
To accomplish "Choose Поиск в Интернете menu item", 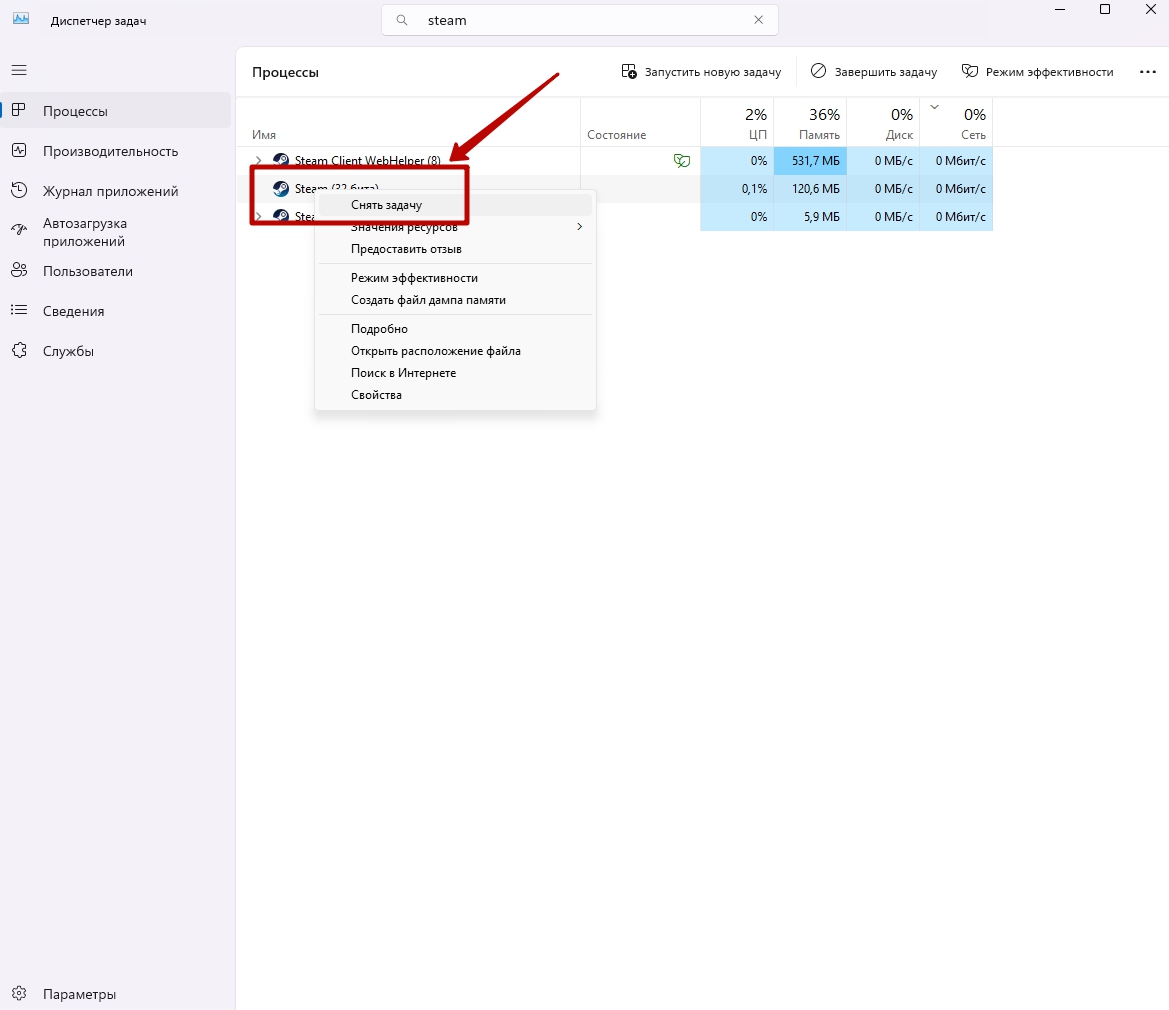I will click(x=455, y=373).
